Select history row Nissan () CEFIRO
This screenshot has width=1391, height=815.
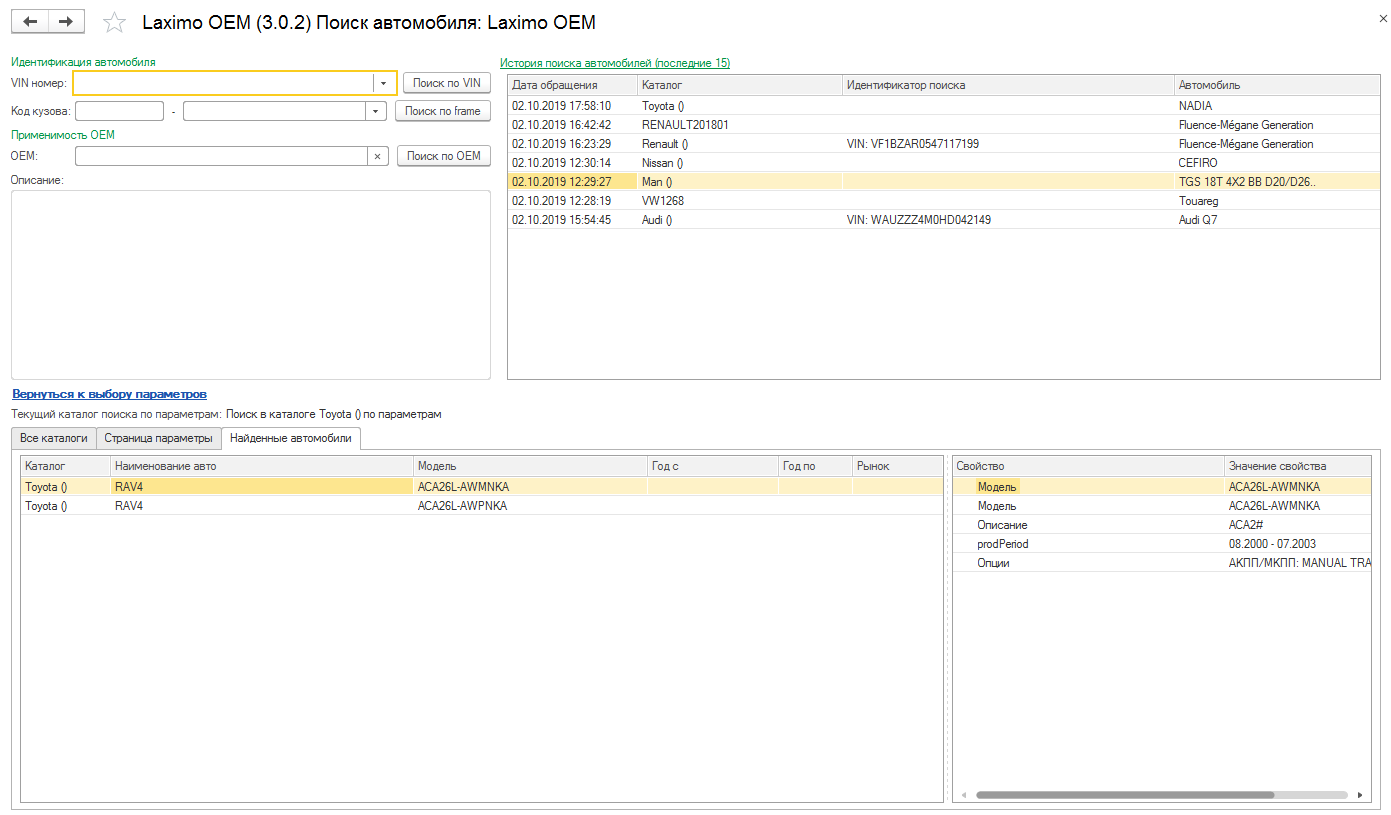click(944, 163)
